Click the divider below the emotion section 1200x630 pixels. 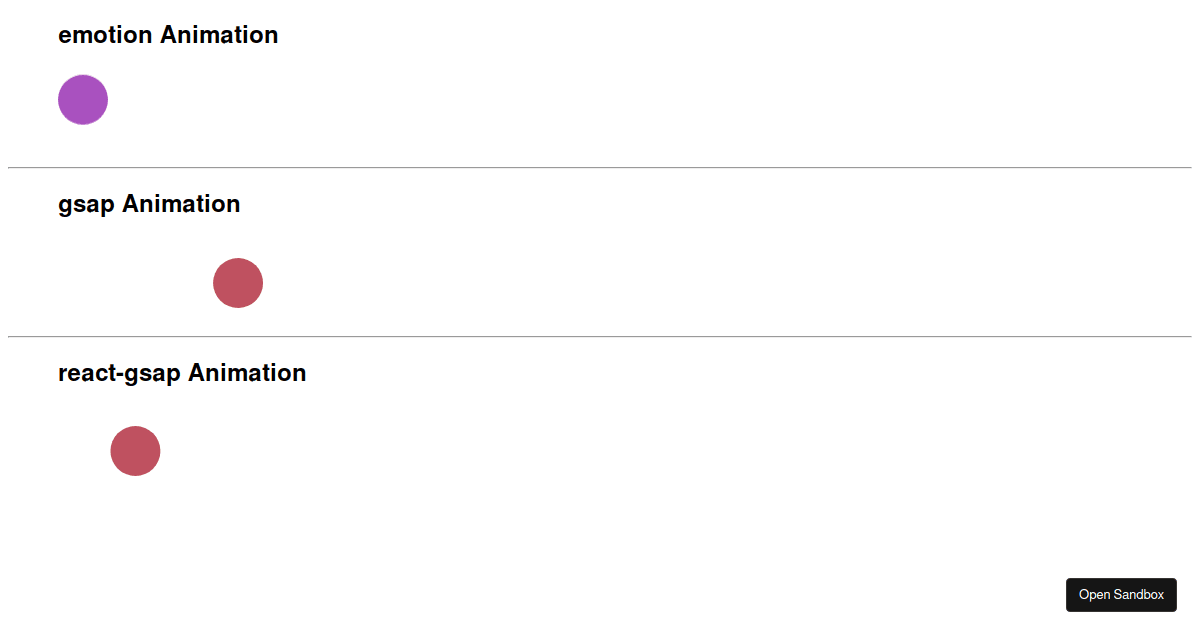point(600,166)
